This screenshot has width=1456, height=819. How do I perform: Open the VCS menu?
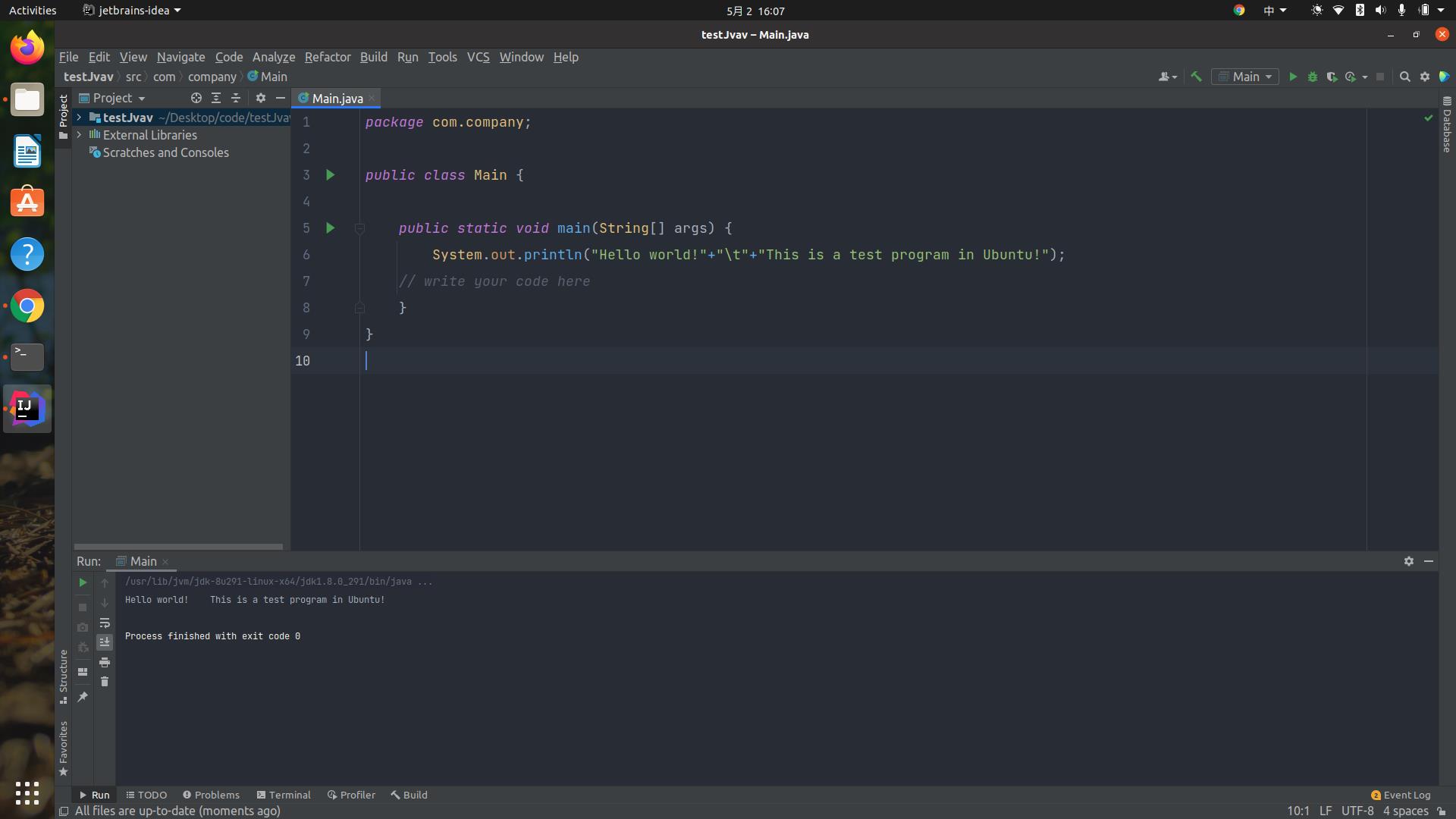478,57
